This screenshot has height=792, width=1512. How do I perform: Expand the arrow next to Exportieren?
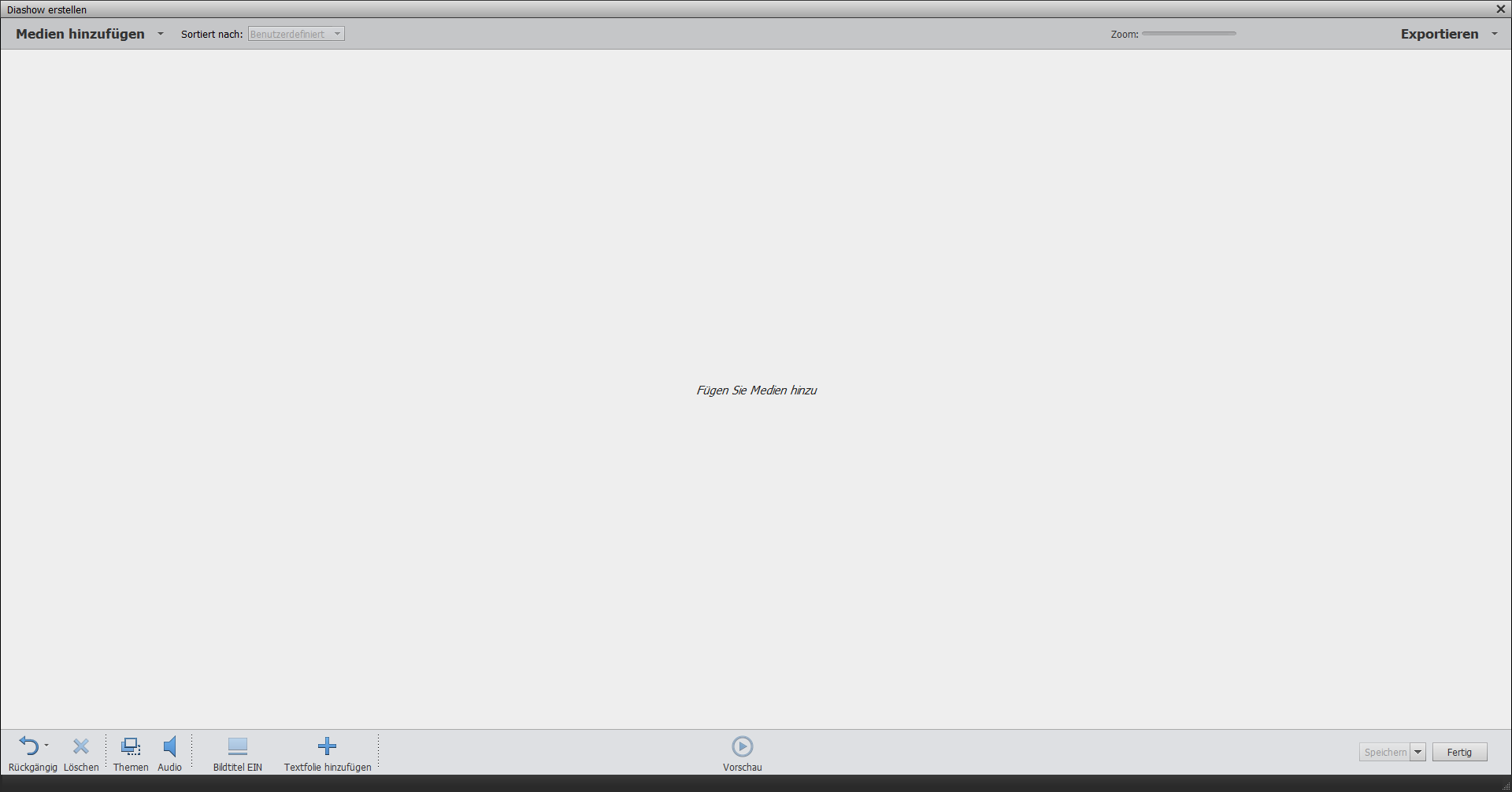point(1494,34)
